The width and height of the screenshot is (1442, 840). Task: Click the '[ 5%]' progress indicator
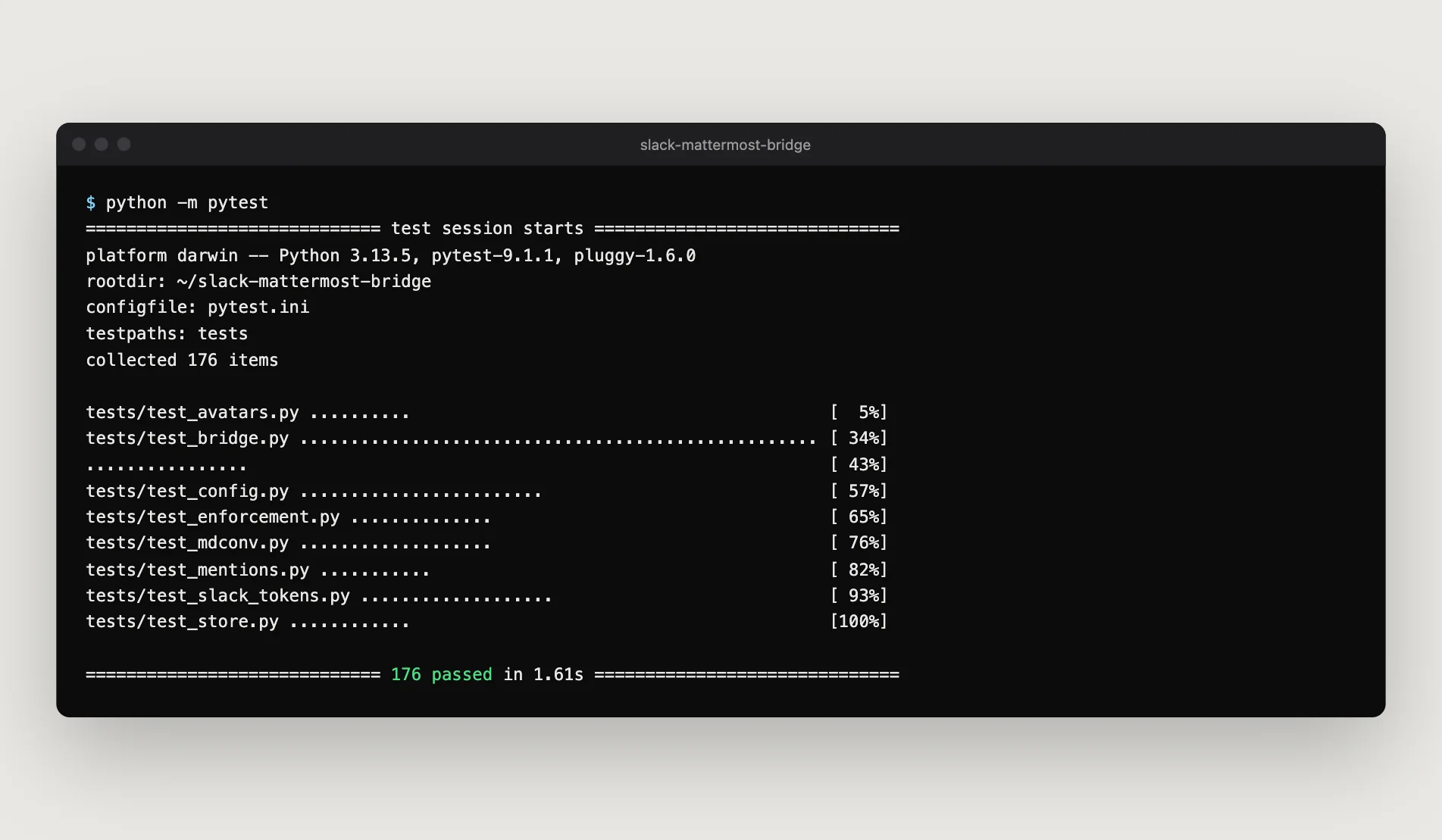pyautogui.click(x=859, y=412)
